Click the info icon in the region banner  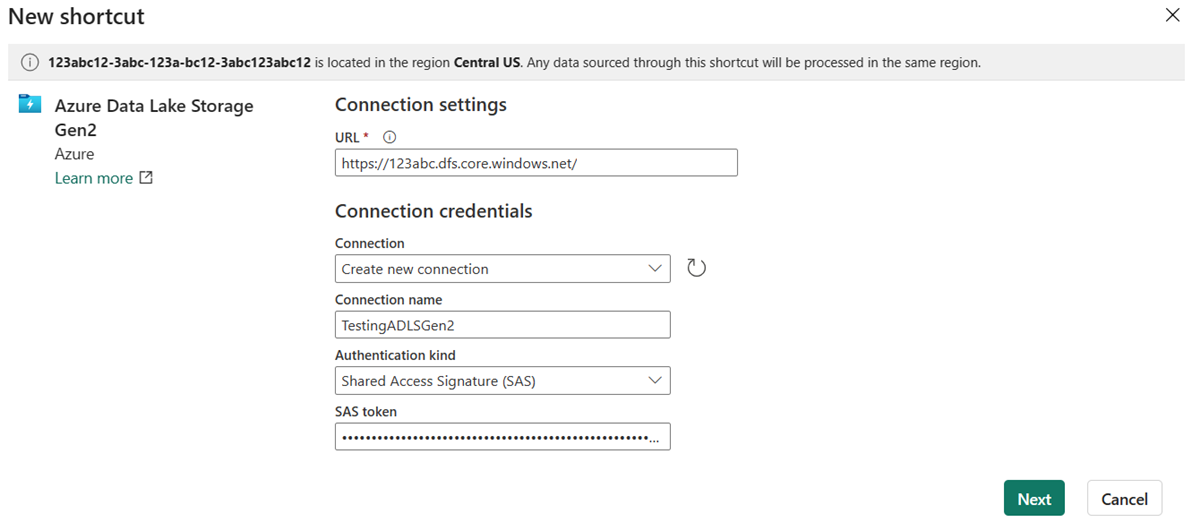[29, 62]
